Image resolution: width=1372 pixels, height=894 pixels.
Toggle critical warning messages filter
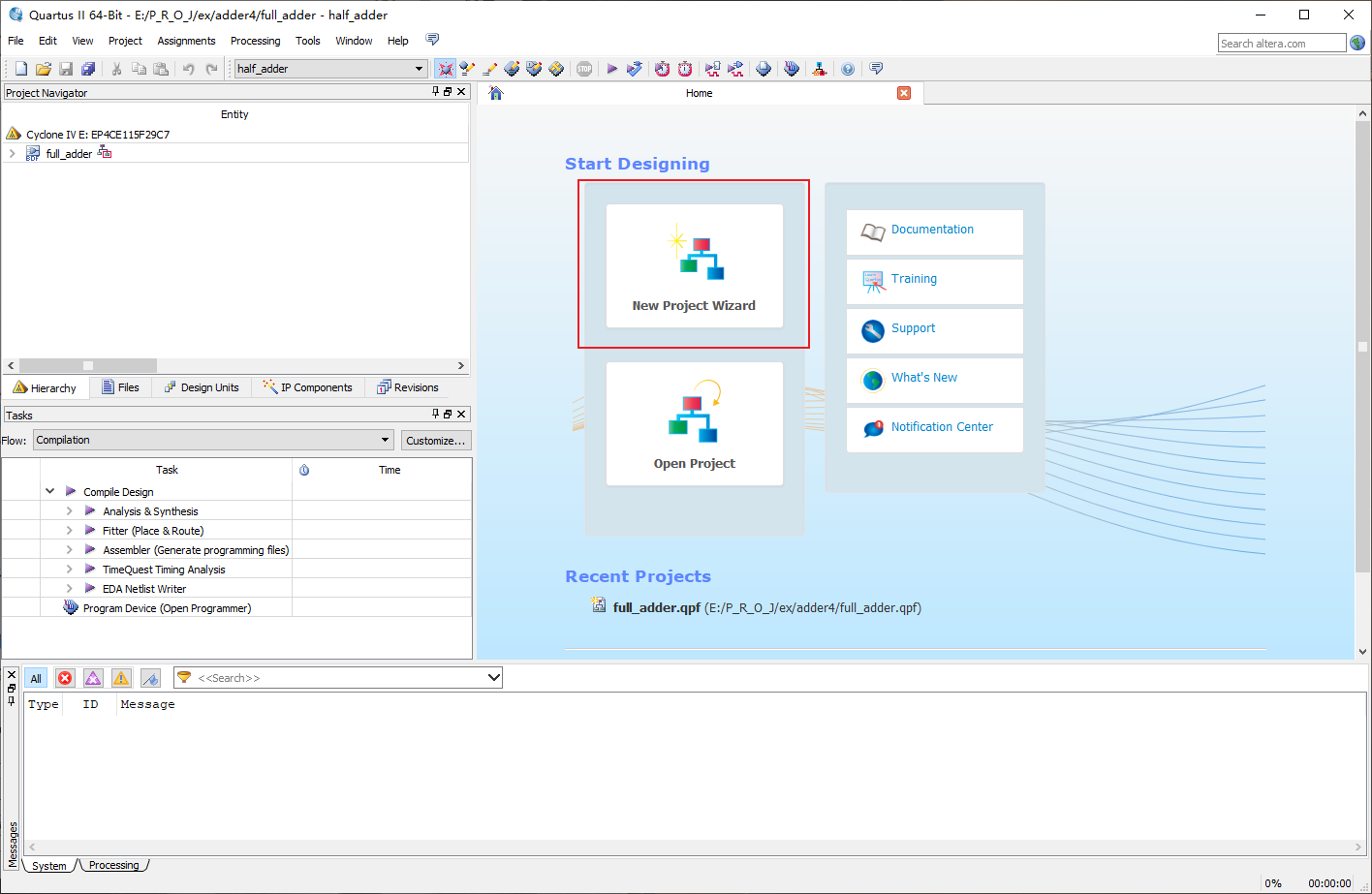pyautogui.click(x=93, y=678)
